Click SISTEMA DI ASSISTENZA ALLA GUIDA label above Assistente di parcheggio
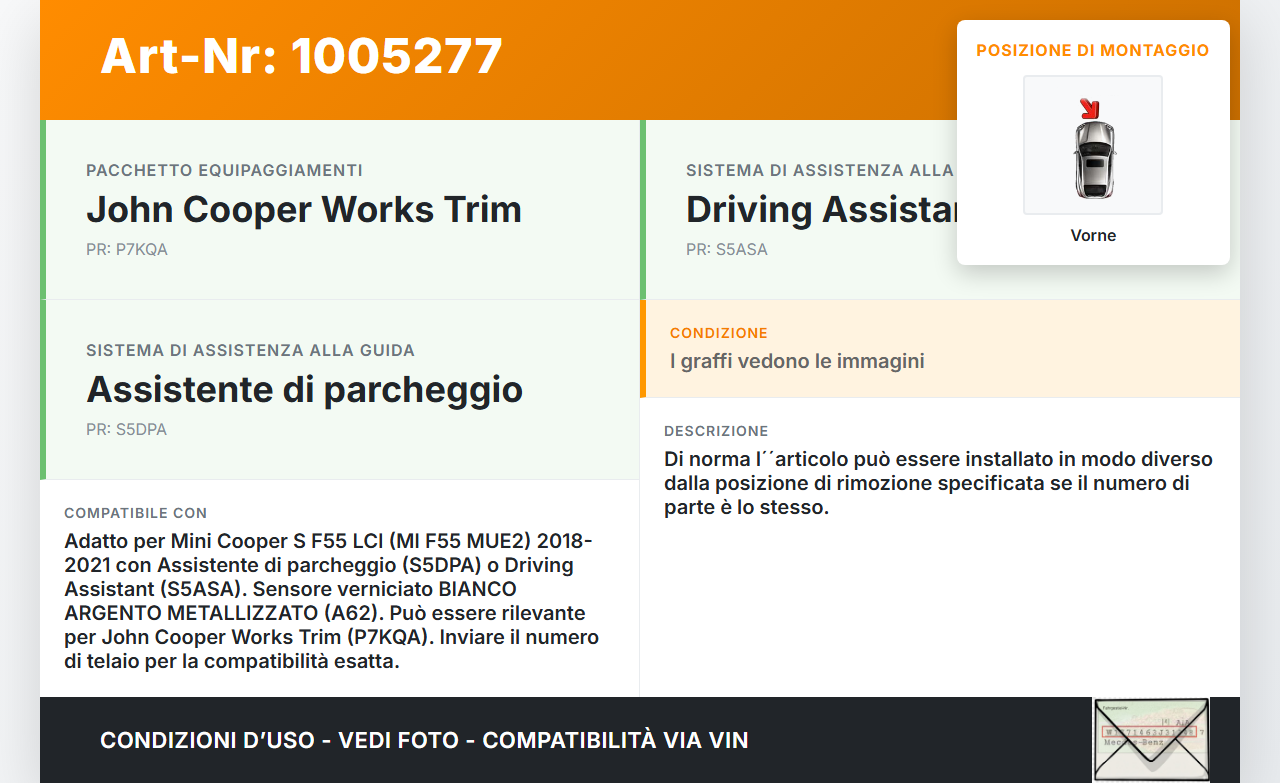1280x784 pixels. (x=250, y=351)
